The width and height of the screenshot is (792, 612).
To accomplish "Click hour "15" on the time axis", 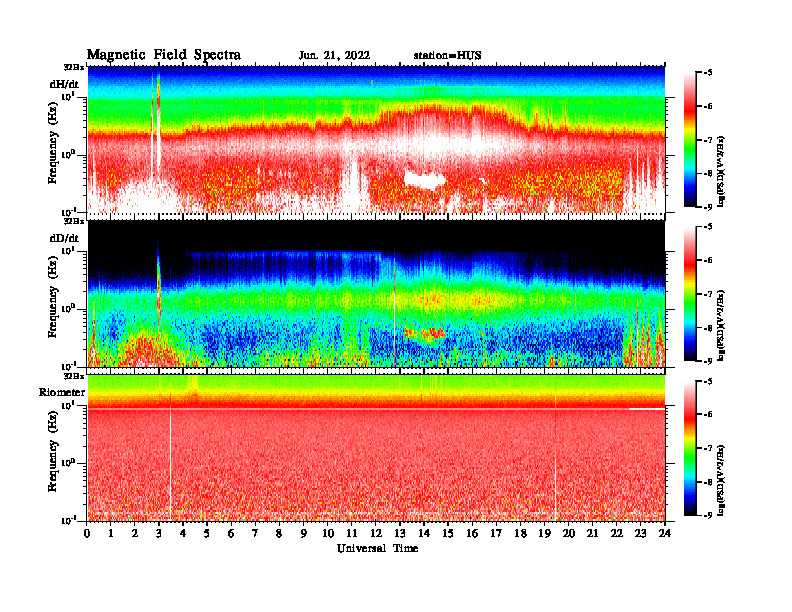I will point(448,533).
